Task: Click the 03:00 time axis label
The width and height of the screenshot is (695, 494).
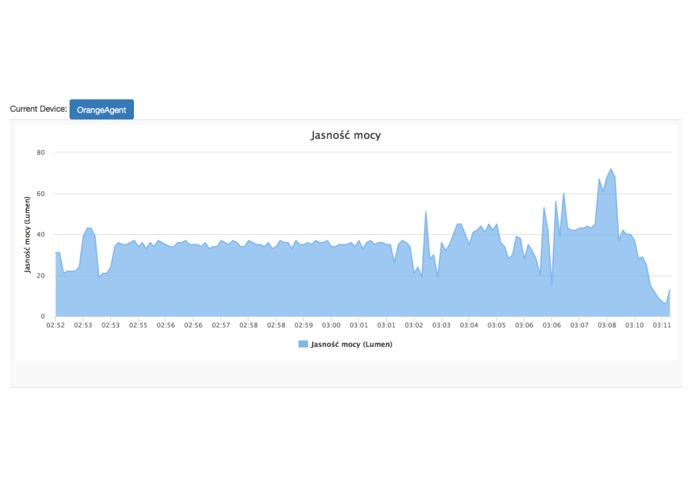Action: click(331, 325)
